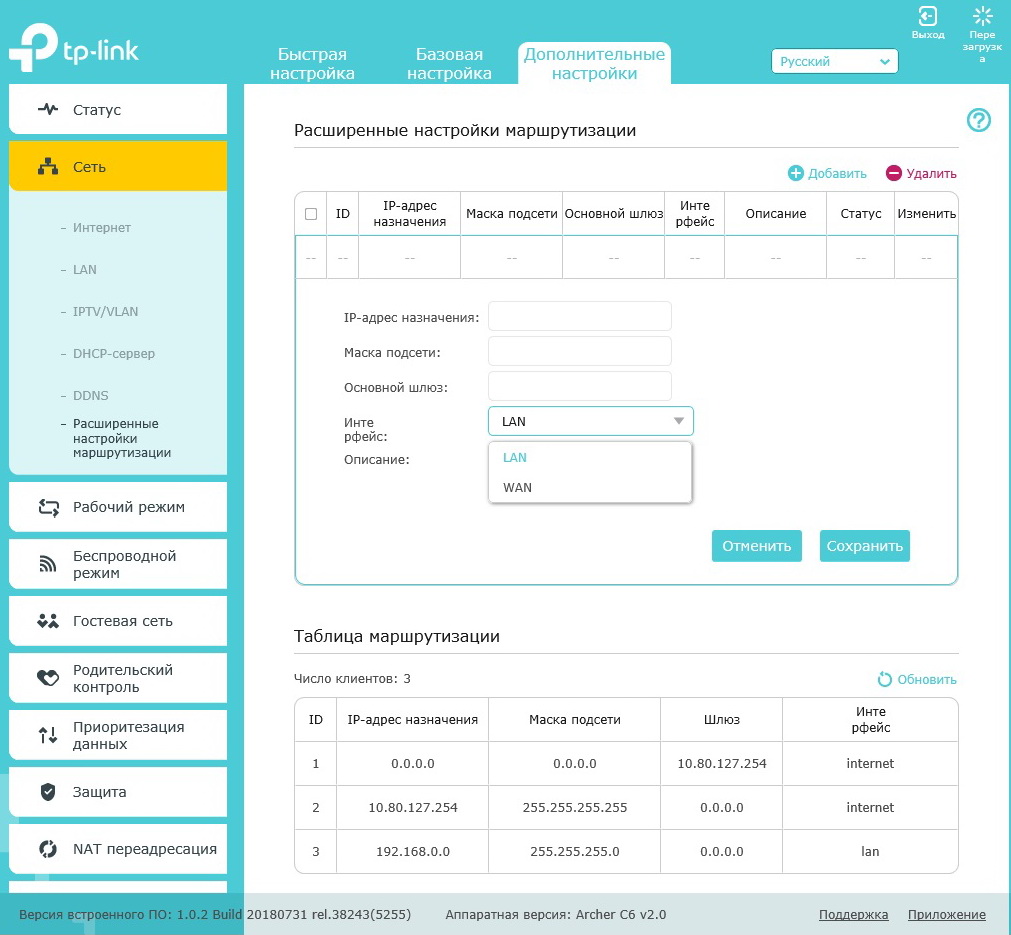The height and width of the screenshot is (935, 1011).
Task: Expand the language dropdown showing Русский
Action: click(834, 62)
